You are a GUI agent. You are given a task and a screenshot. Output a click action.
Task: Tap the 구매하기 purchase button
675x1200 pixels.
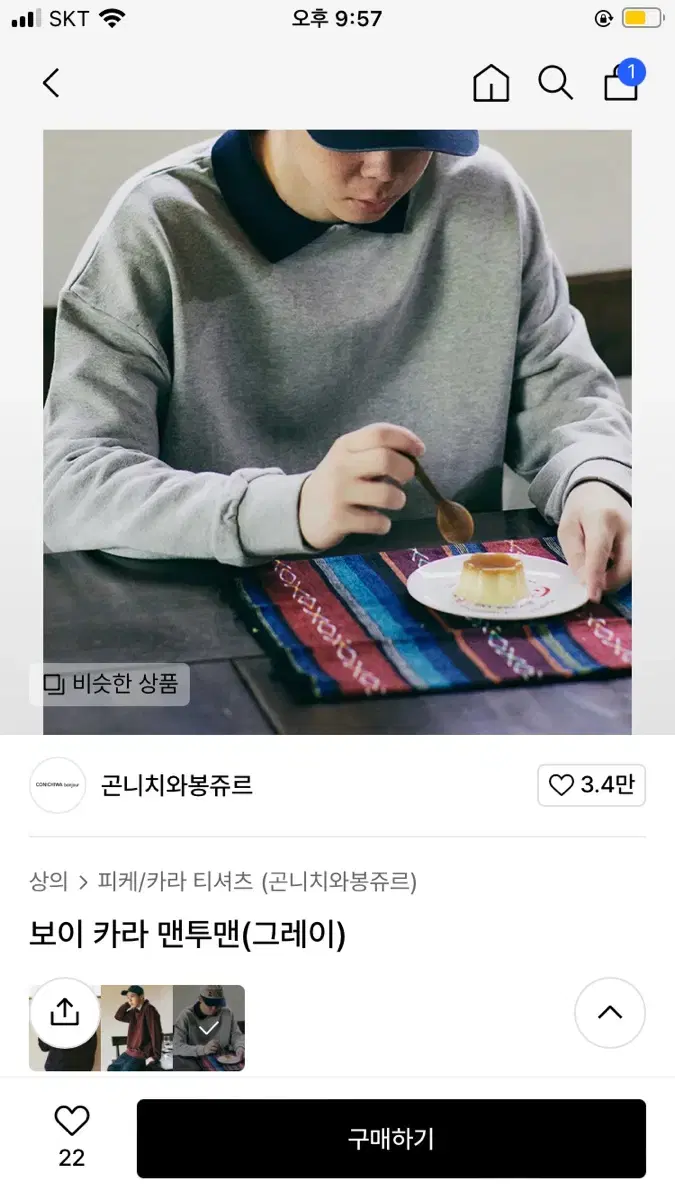[x=391, y=1138]
